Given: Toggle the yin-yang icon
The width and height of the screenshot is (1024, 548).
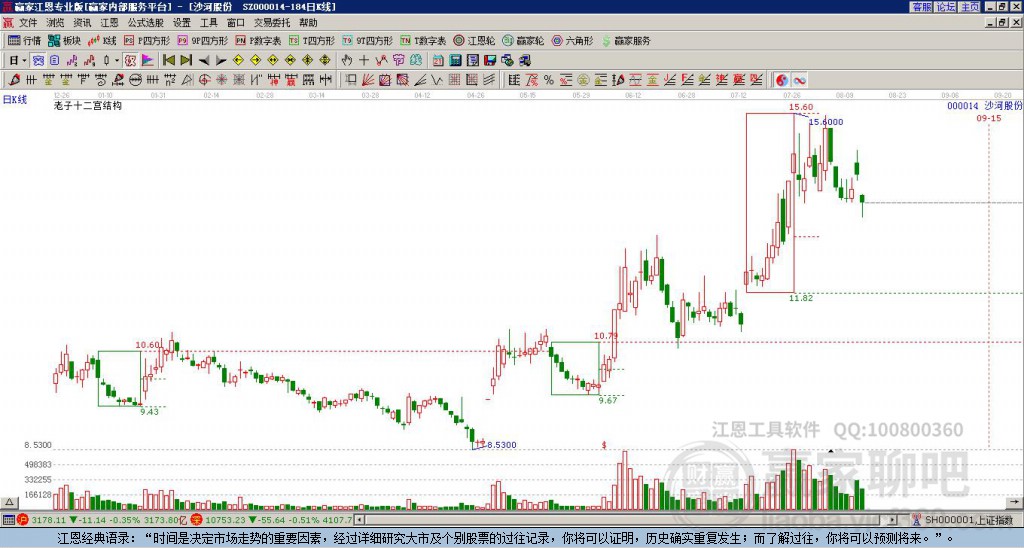Looking at the screenshot, I should pos(782,80).
